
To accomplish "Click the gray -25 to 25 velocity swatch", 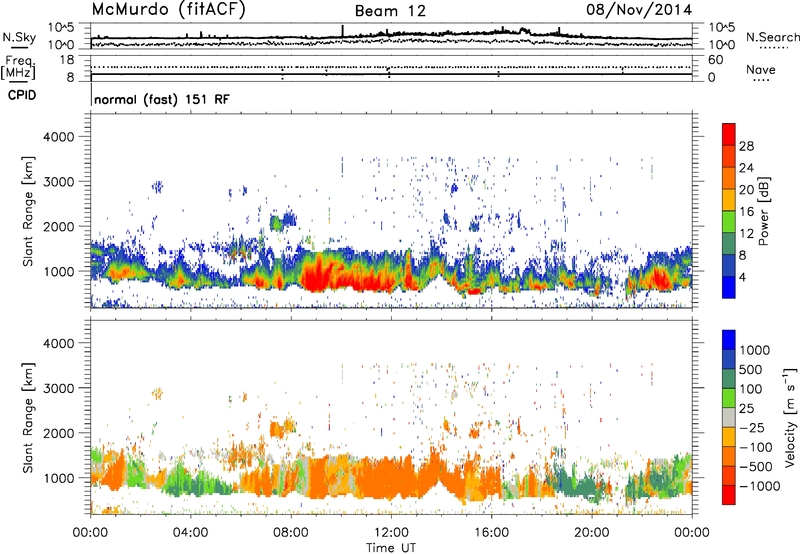I will 729,417.
